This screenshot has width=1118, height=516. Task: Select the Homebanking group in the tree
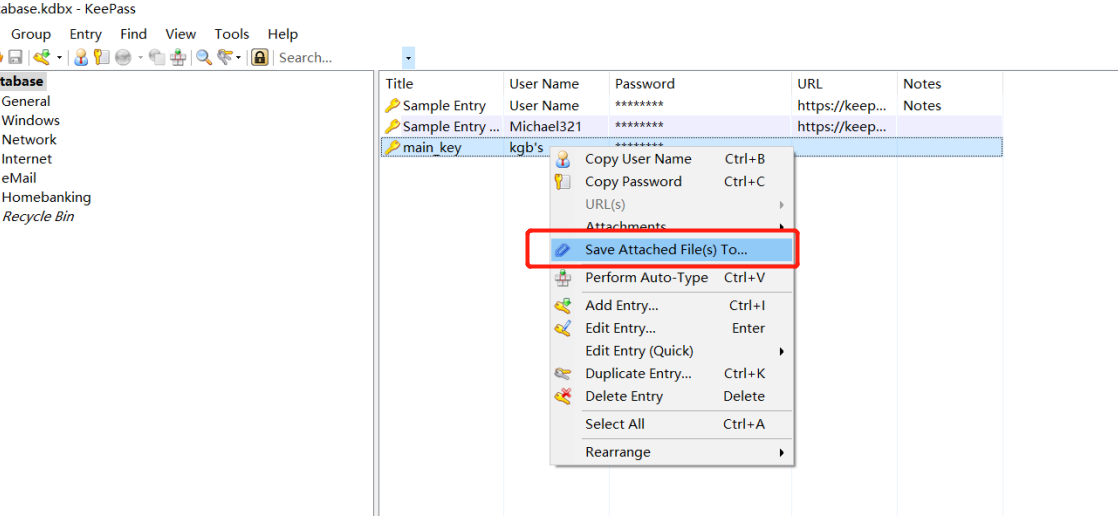click(46, 197)
